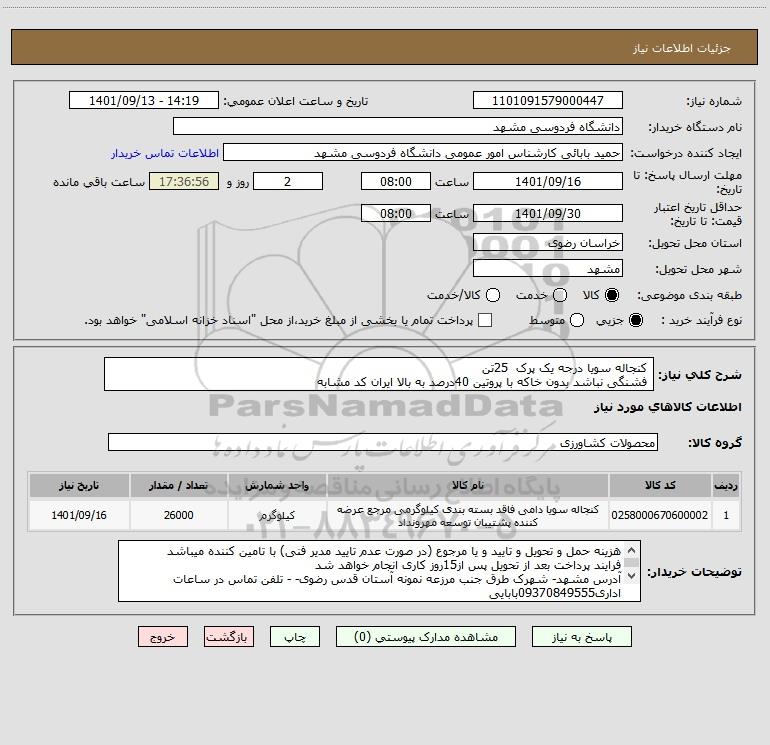Viewport: 770px width, 745px height.
Task: Click the quantity 26000 cell
Action: coord(179,515)
